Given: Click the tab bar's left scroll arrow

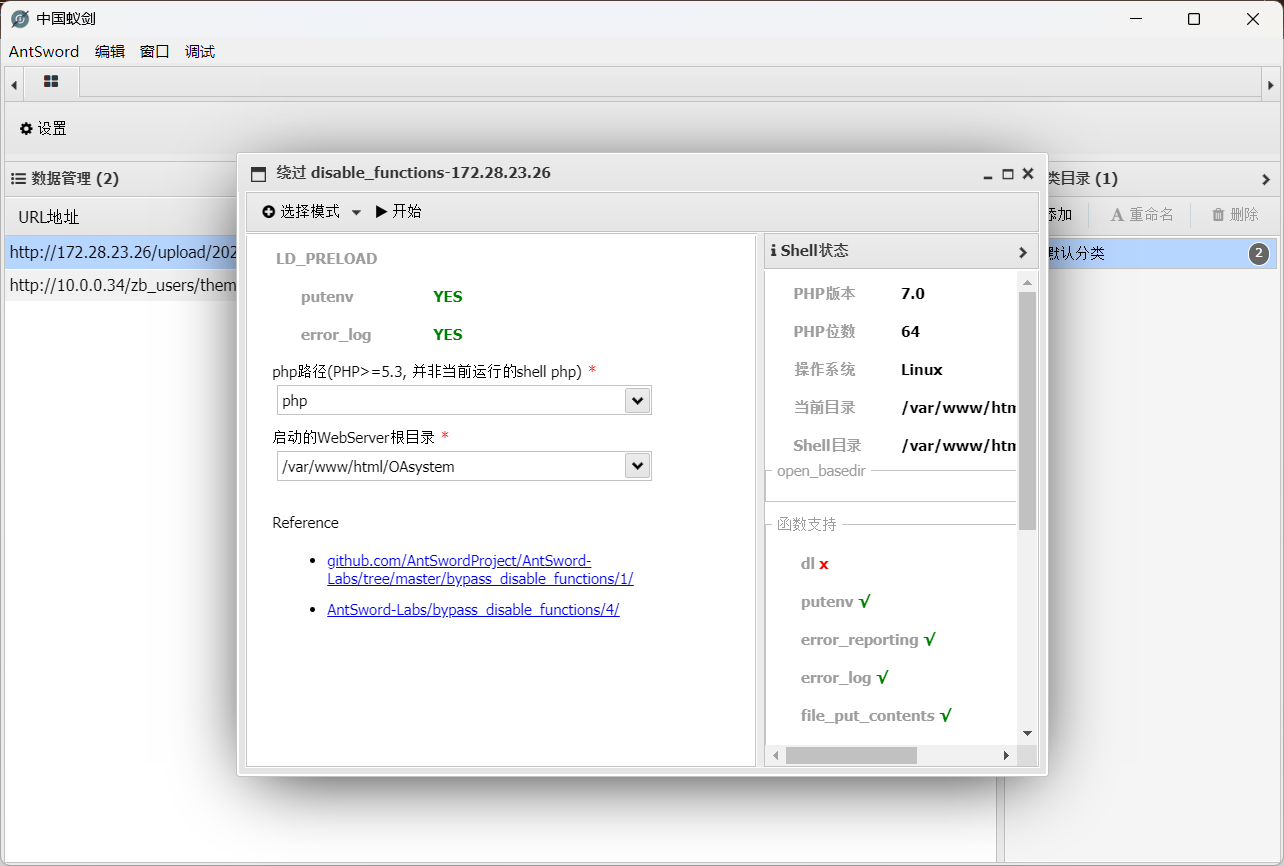Looking at the screenshot, I should click(14, 85).
